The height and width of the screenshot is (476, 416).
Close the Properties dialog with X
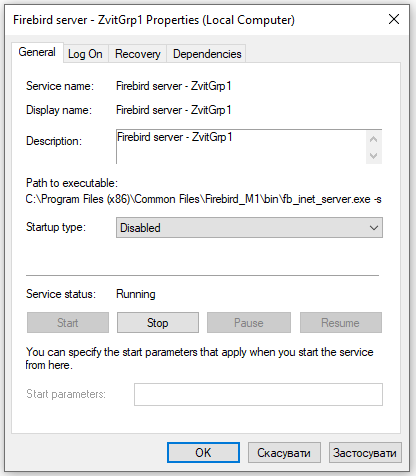[394, 19]
